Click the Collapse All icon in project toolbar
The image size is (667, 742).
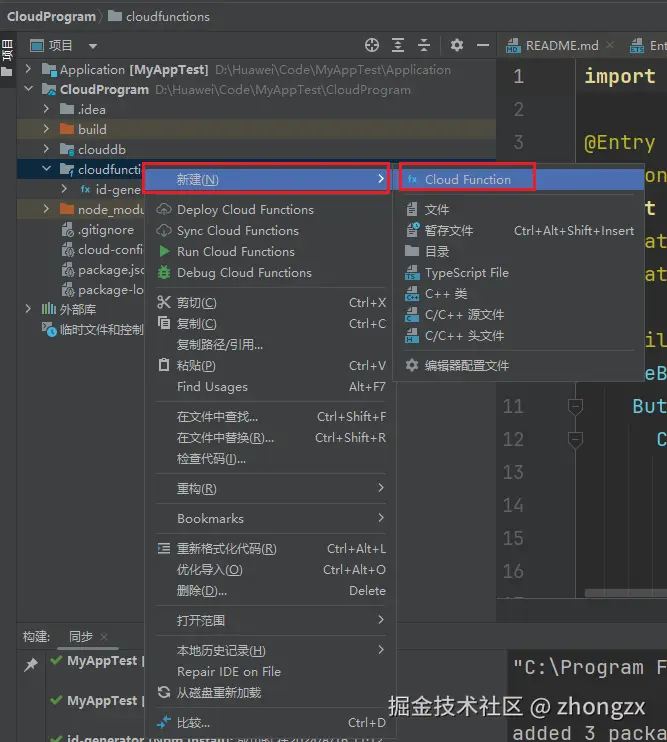coord(424,45)
